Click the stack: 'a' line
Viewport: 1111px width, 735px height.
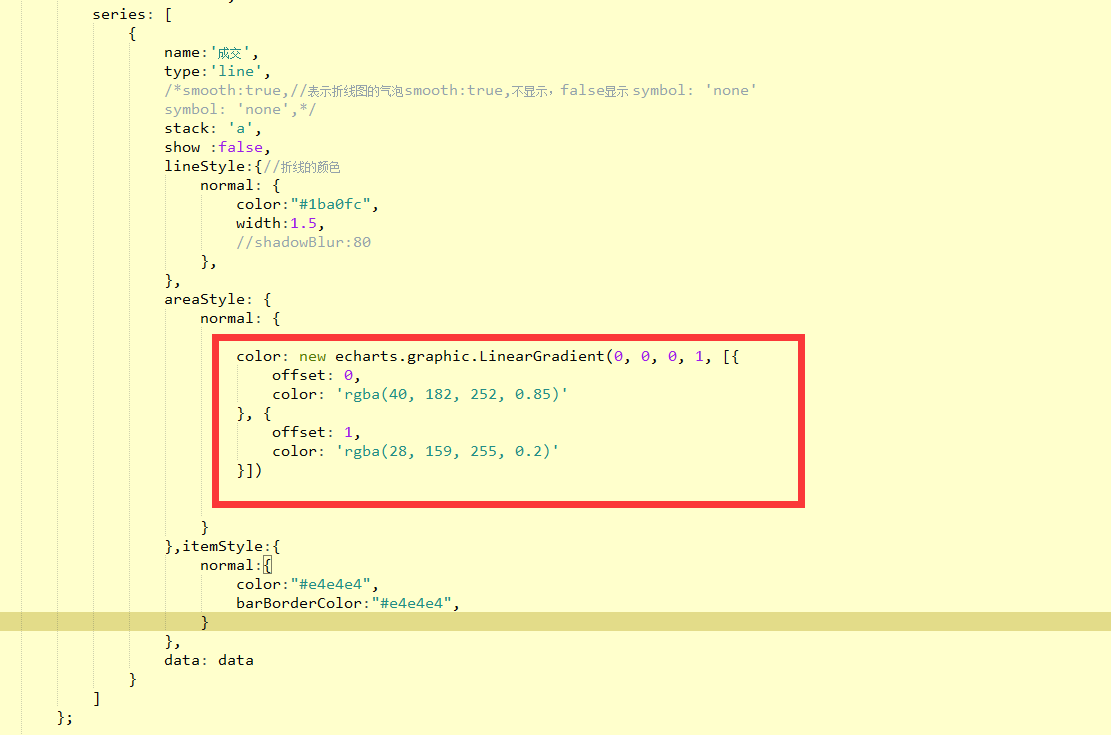point(213,128)
